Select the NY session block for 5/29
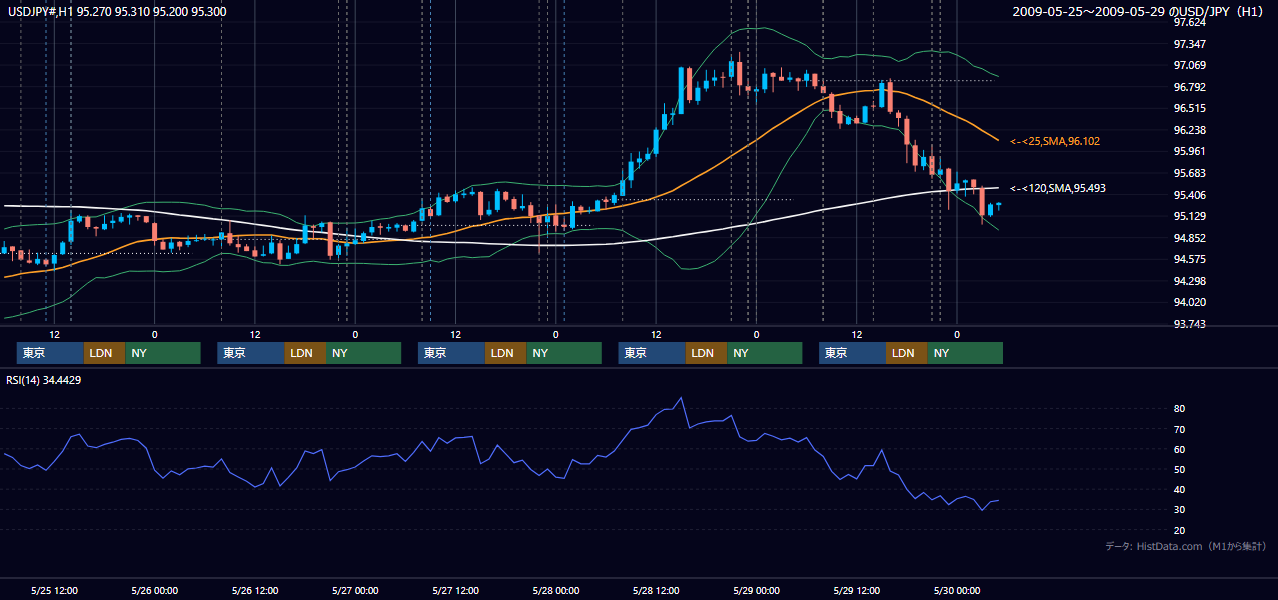The height and width of the screenshot is (600, 1278). click(x=965, y=353)
